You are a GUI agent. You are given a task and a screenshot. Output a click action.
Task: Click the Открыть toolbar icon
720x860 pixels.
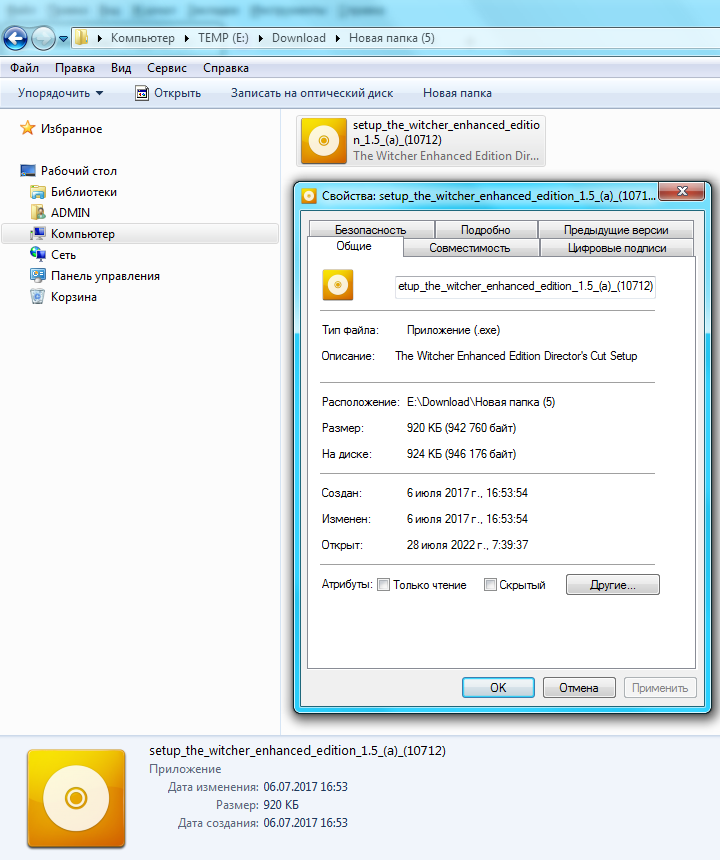click(142, 93)
